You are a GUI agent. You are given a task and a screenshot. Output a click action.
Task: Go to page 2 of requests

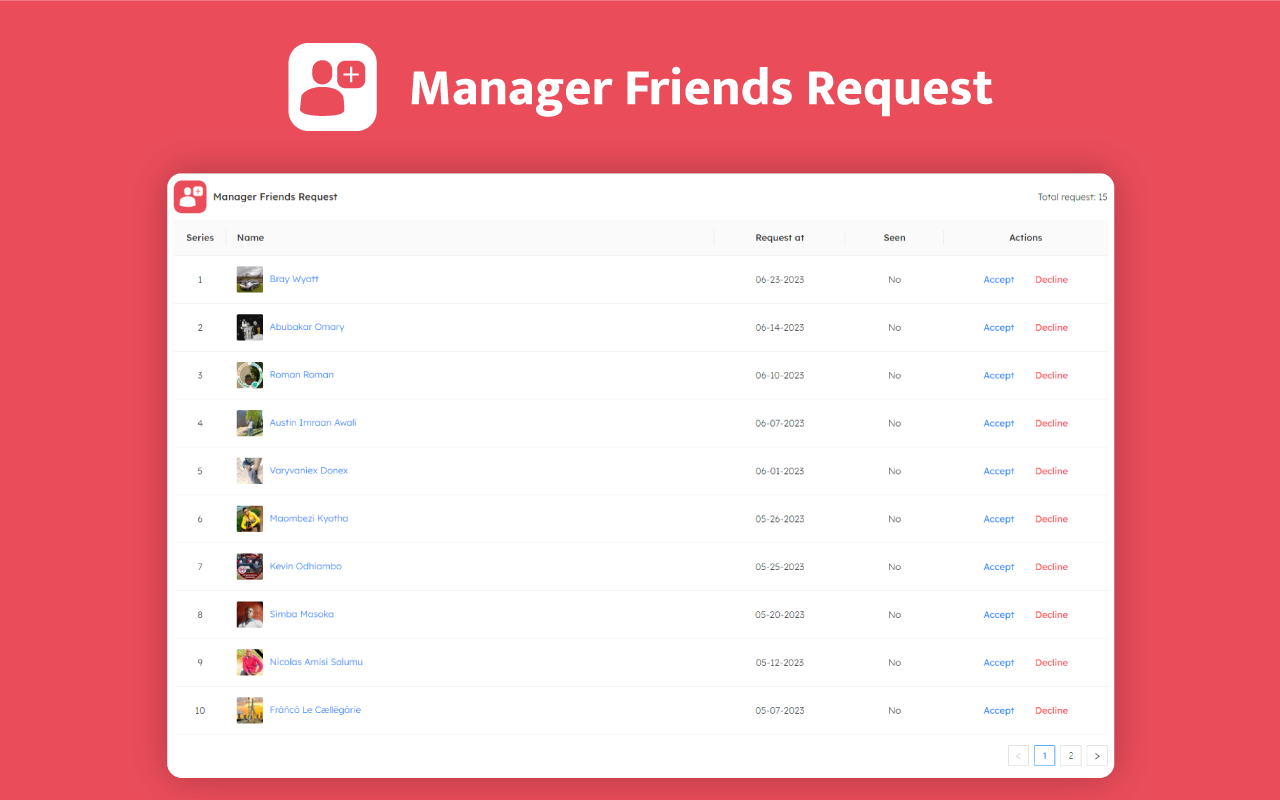pyautogui.click(x=1070, y=755)
